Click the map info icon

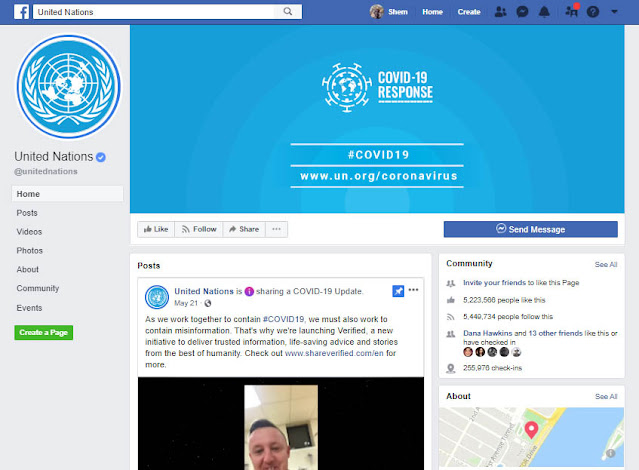[610, 453]
